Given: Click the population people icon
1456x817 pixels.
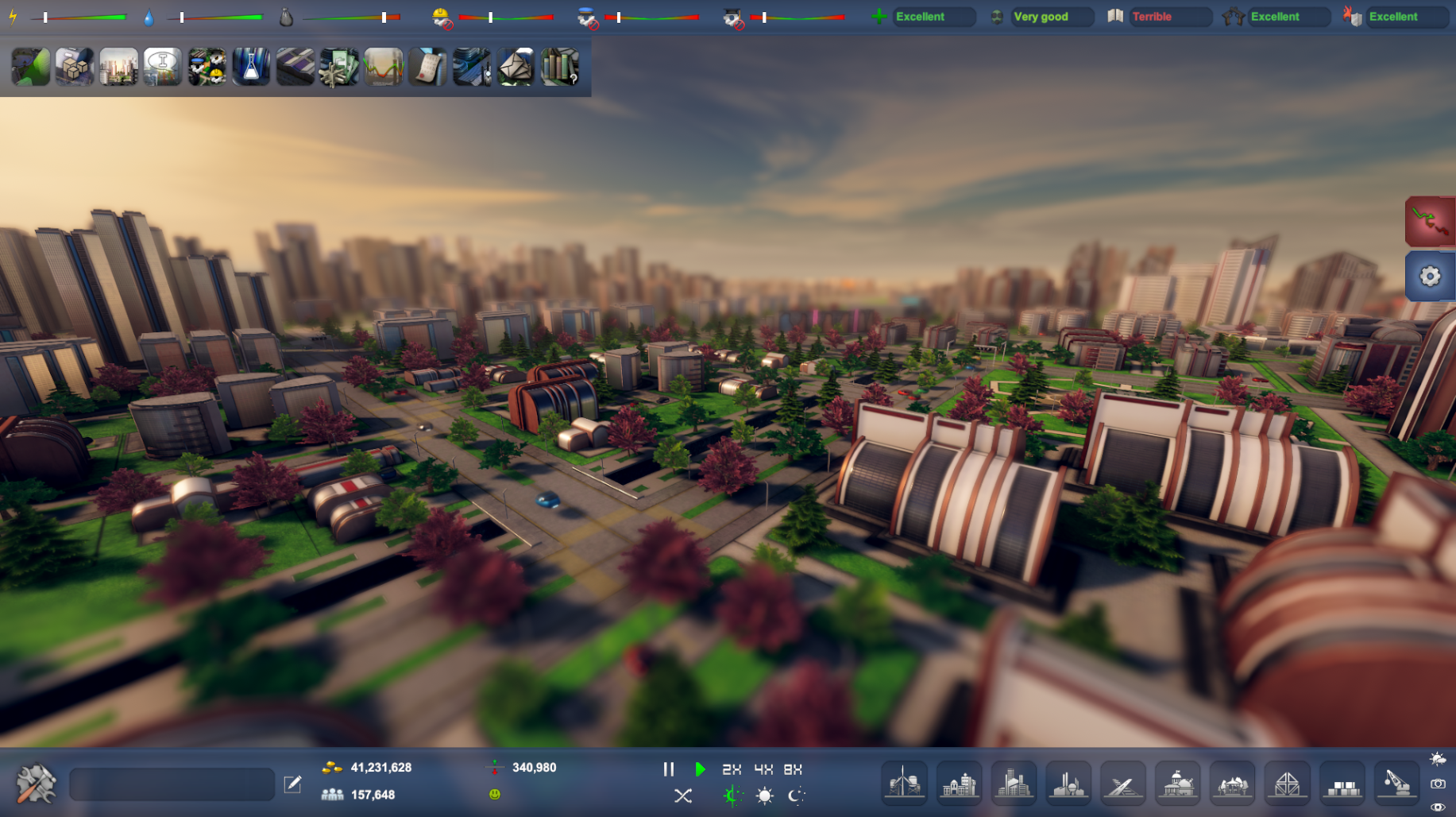Looking at the screenshot, I should point(332,795).
